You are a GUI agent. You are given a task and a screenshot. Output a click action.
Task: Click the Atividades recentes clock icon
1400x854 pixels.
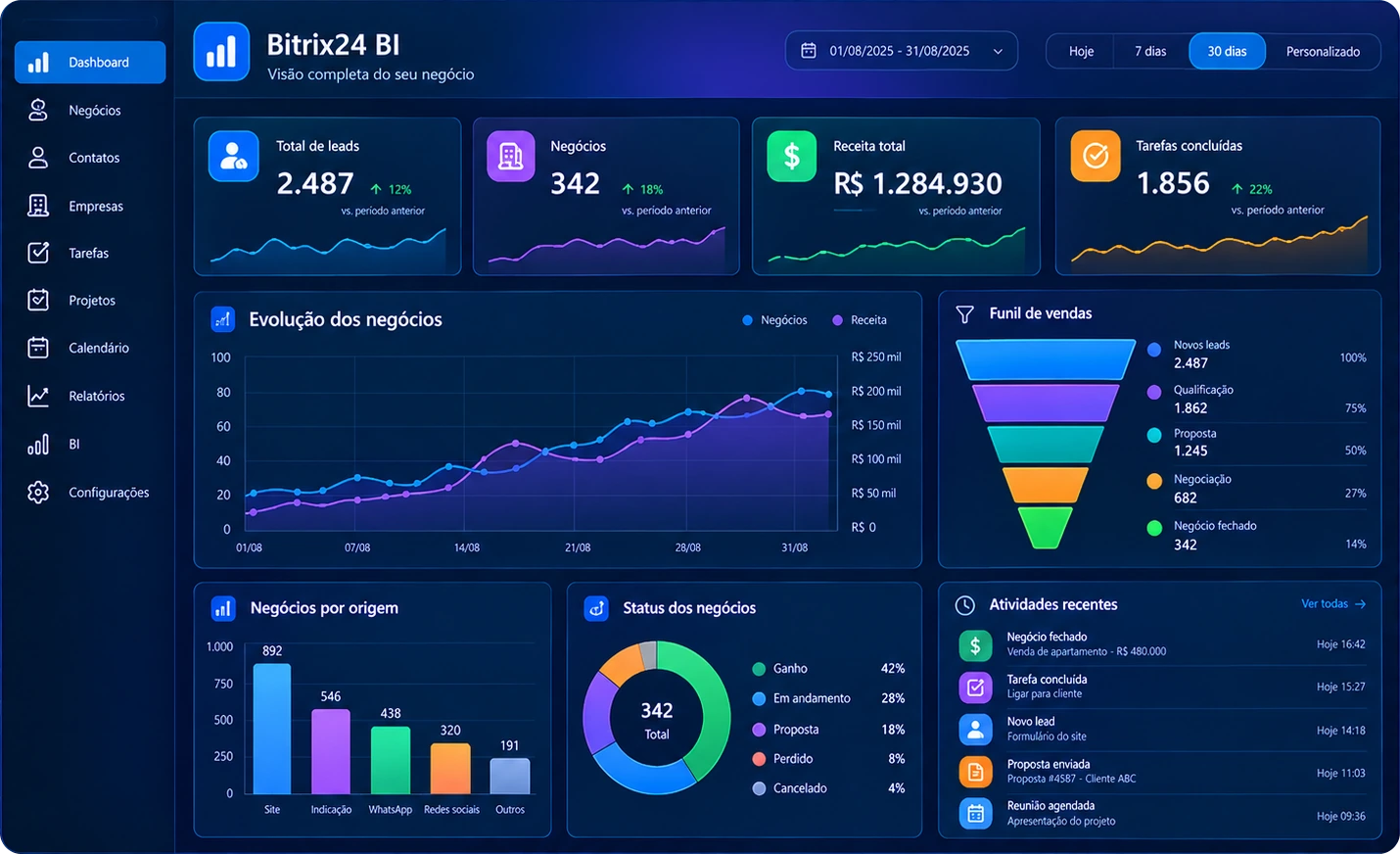coord(965,605)
